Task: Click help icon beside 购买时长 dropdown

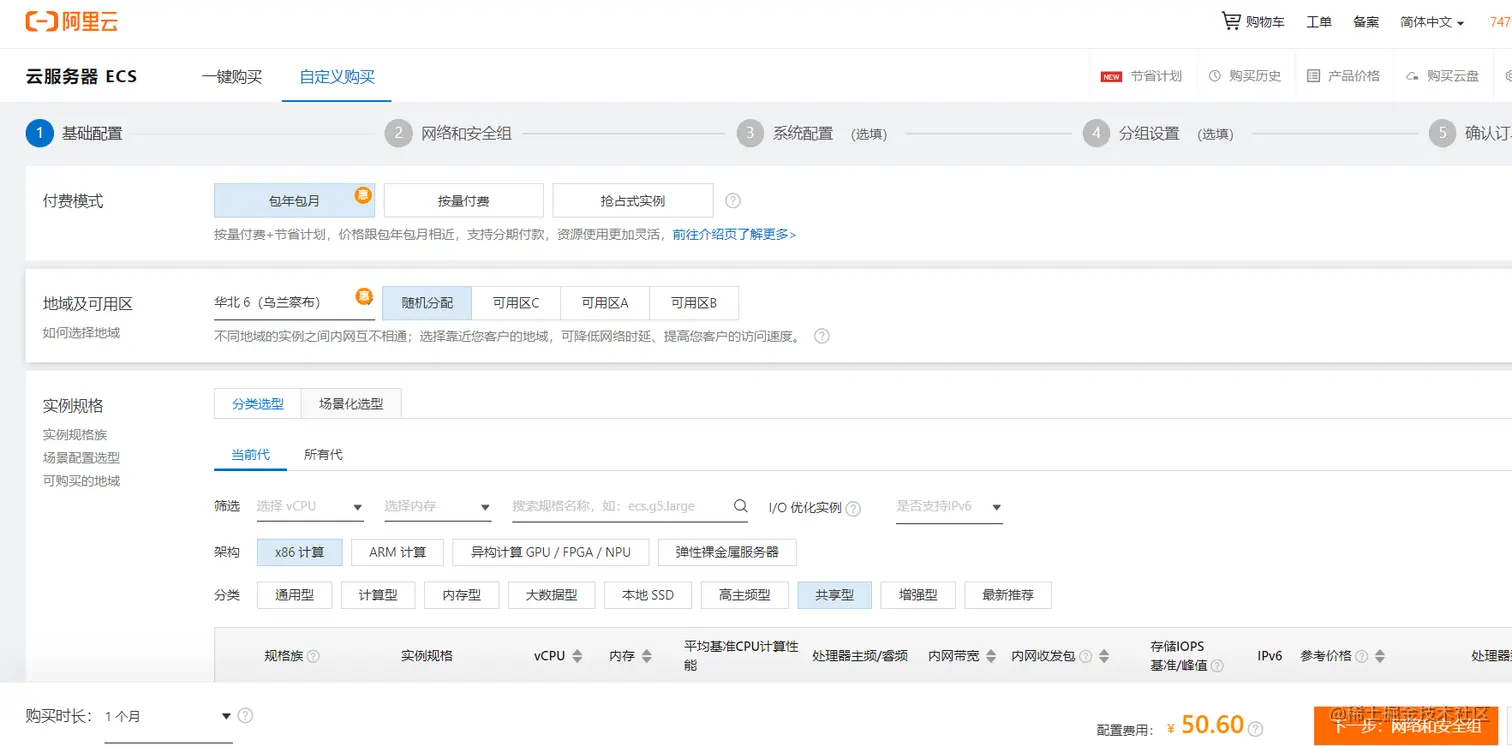Action: click(245, 715)
